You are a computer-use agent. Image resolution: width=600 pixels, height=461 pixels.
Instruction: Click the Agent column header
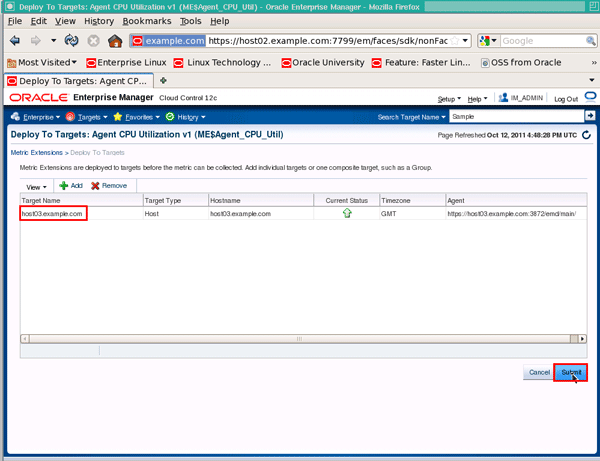(516, 200)
